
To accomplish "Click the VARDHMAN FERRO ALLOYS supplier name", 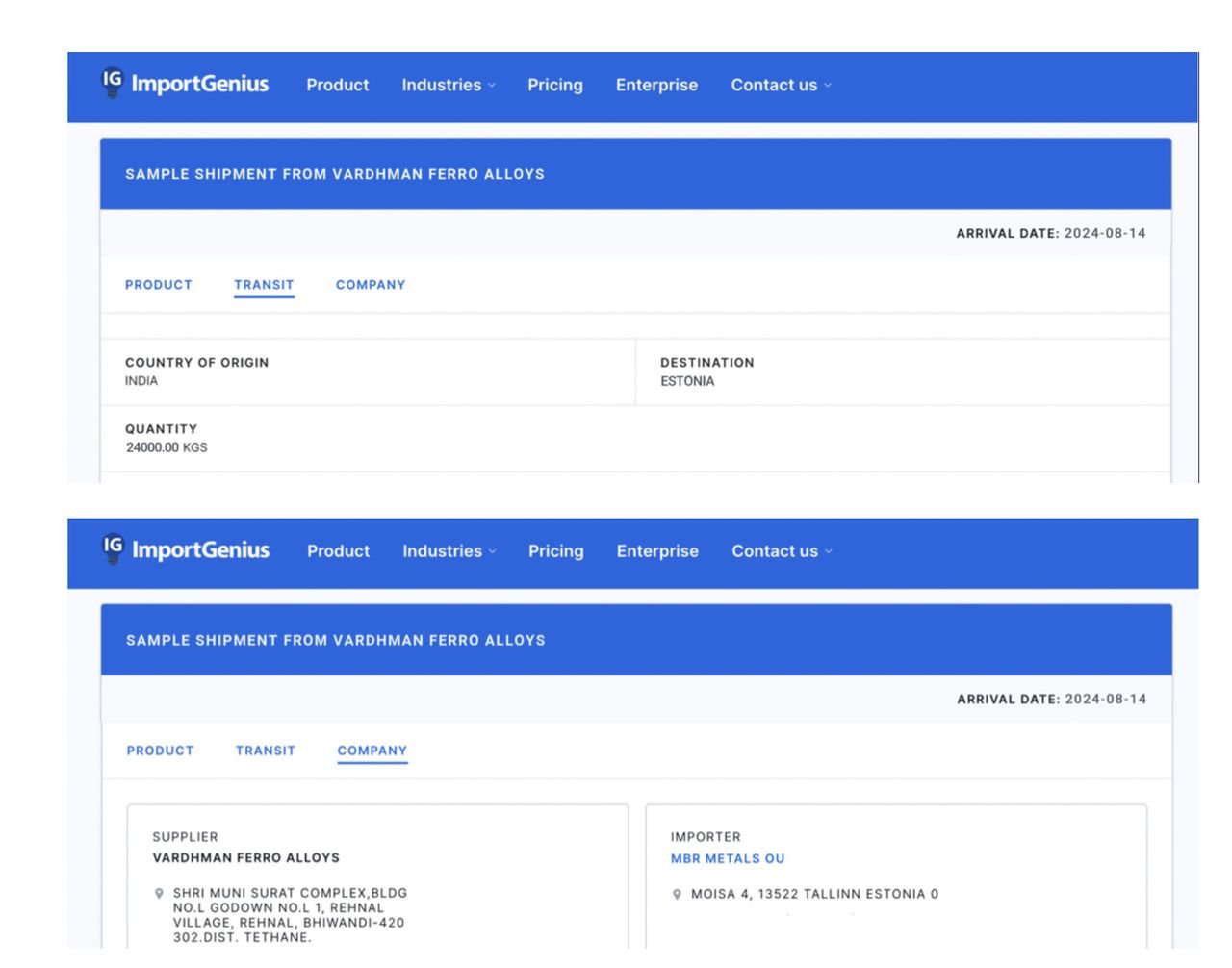I will (246, 857).
